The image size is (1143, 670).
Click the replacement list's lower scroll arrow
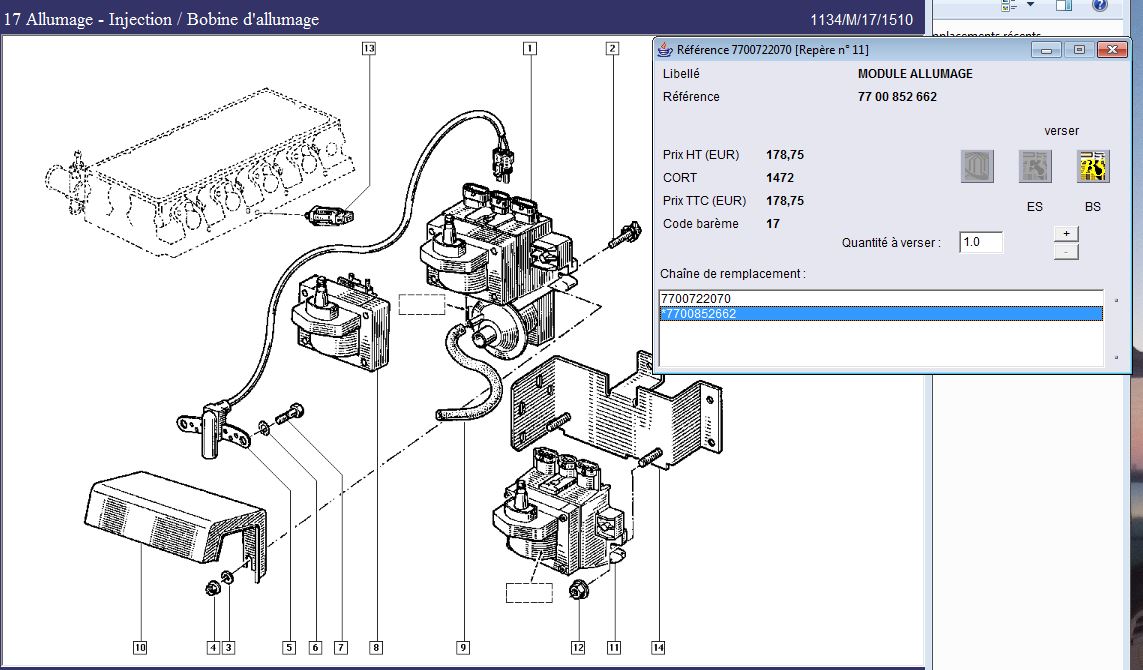click(1116, 357)
